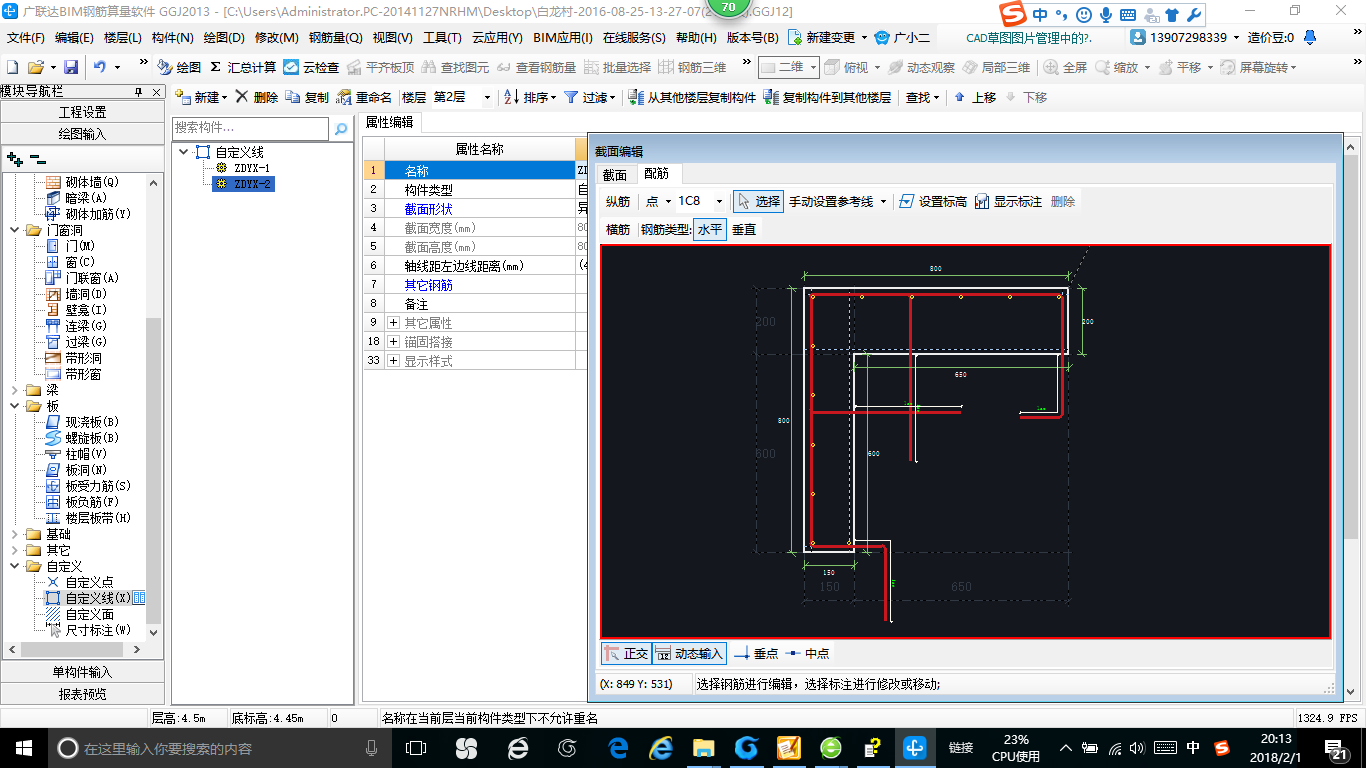Click 设置标高 set elevation

(933, 201)
